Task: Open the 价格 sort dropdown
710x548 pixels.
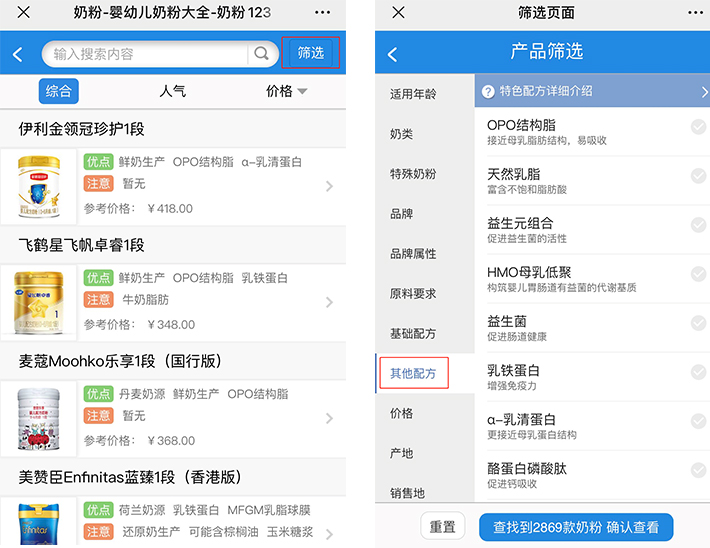Action: click(x=286, y=91)
